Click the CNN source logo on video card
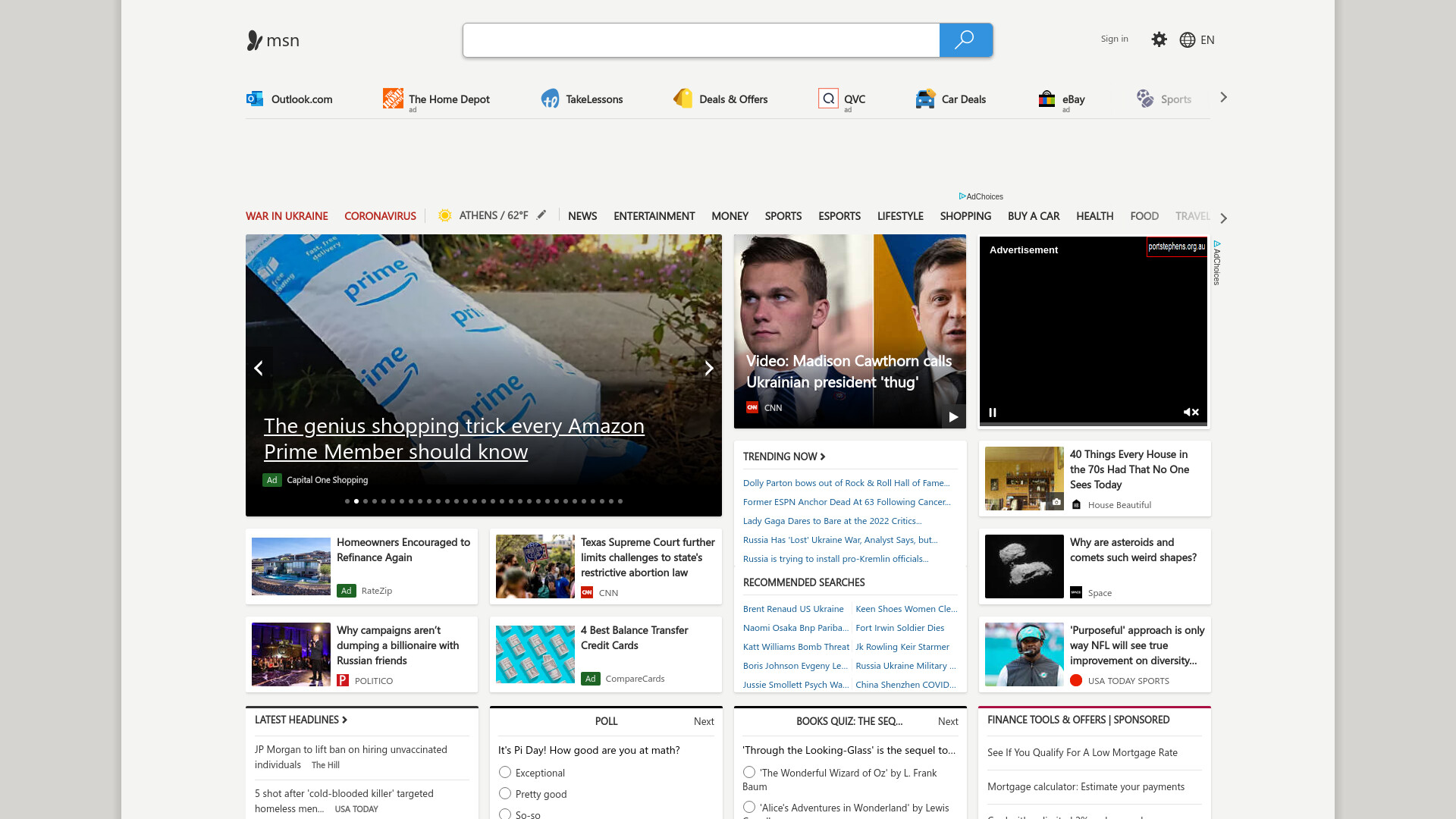 [x=752, y=407]
